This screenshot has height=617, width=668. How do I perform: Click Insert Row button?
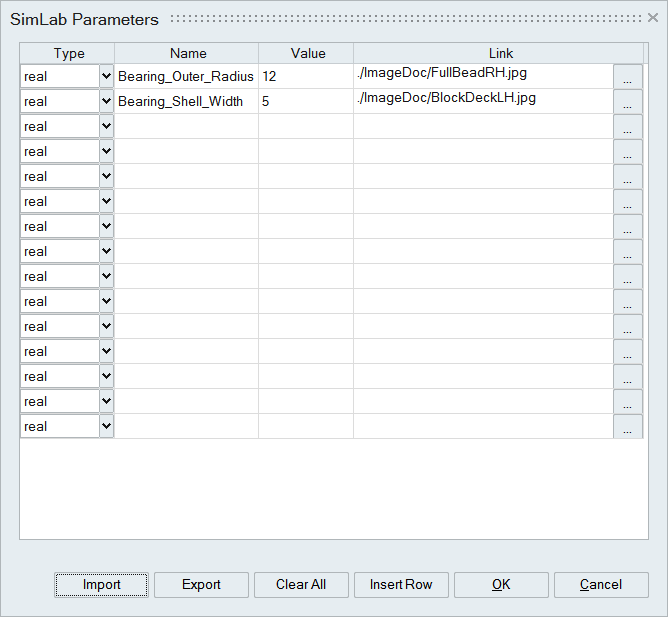pyautogui.click(x=401, y=585)
